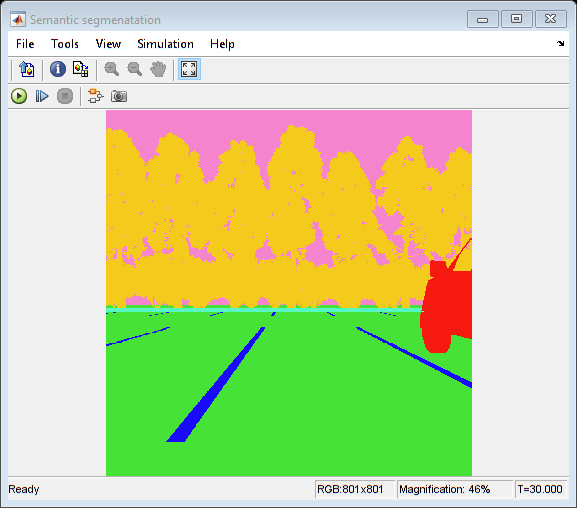The image size is (577, 508).
Task: Open the View menu
Action: [108, 44]
